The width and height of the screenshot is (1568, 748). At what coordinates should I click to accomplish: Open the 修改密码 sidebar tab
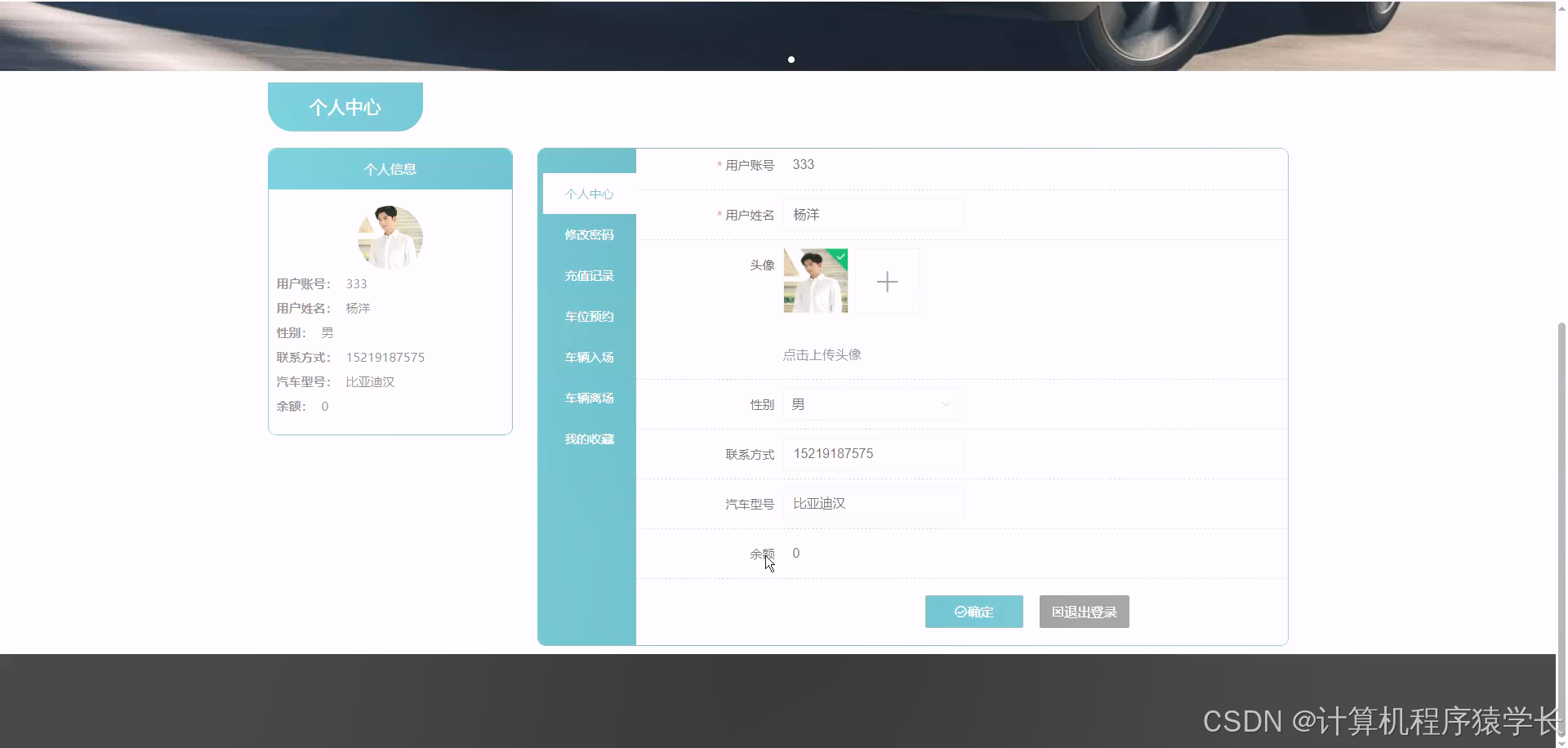pyautogui.click(x=589, y=234)
